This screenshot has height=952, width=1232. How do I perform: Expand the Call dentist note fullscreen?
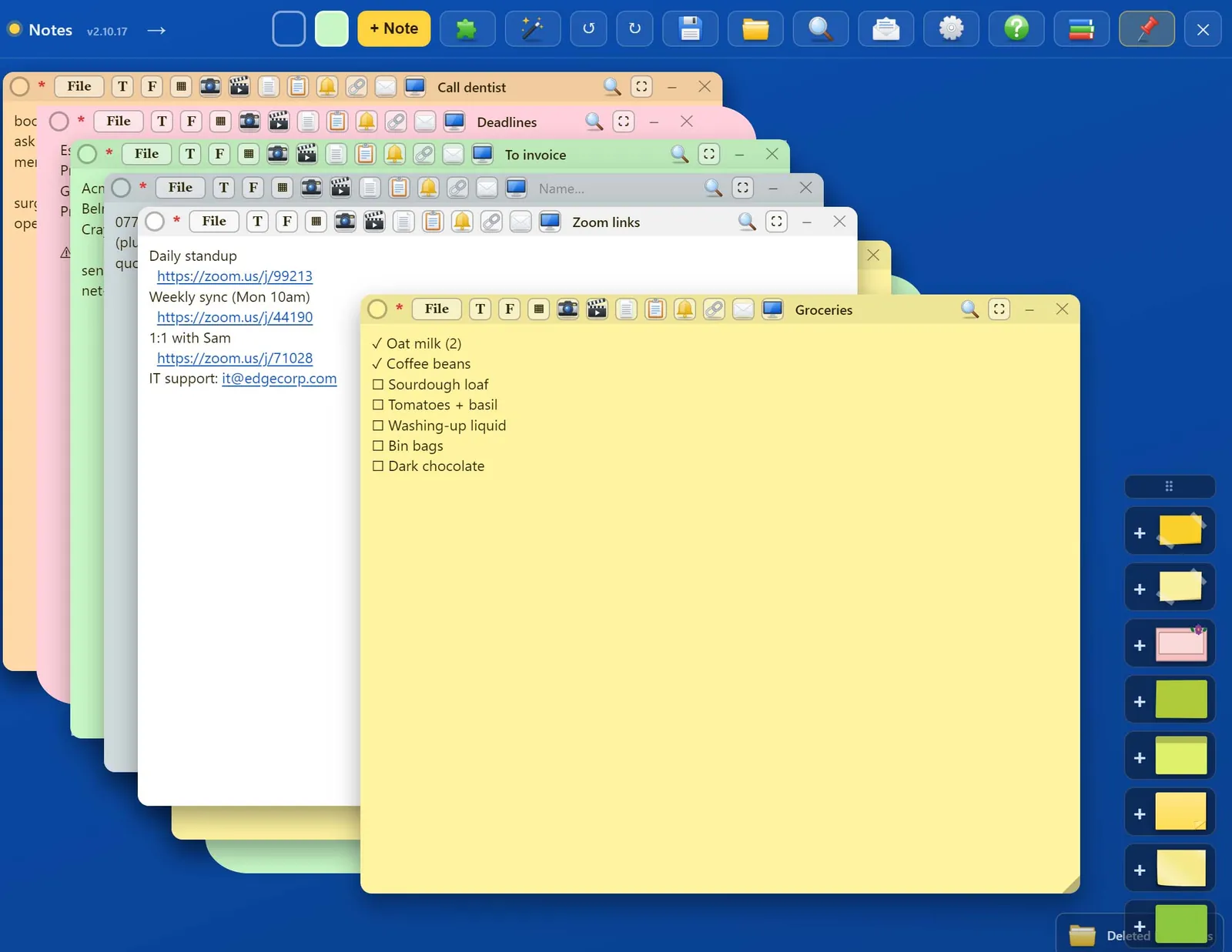pyautogui.click(x=641, y=86)
